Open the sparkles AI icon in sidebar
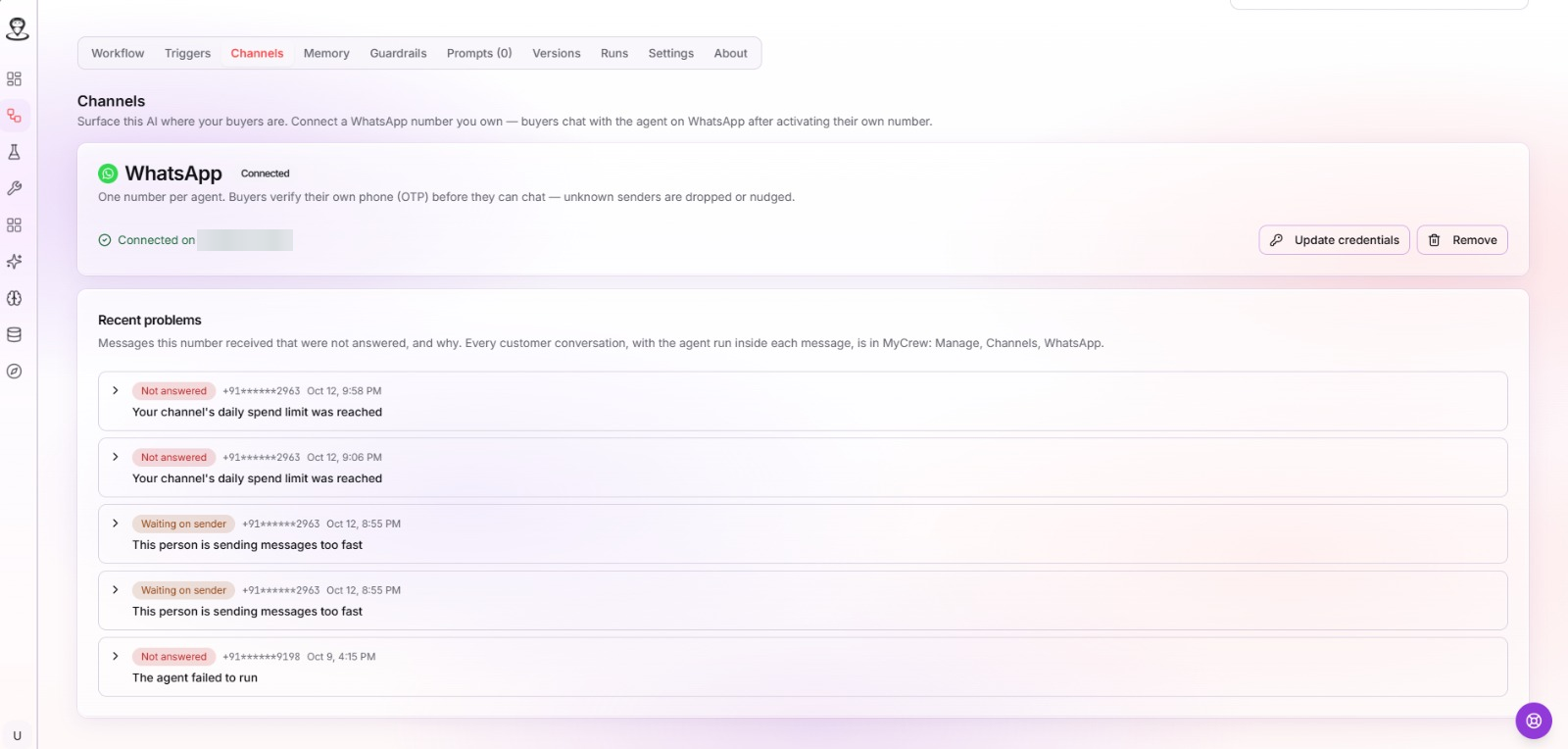1568x749 pixels. (x=14, y=262)
